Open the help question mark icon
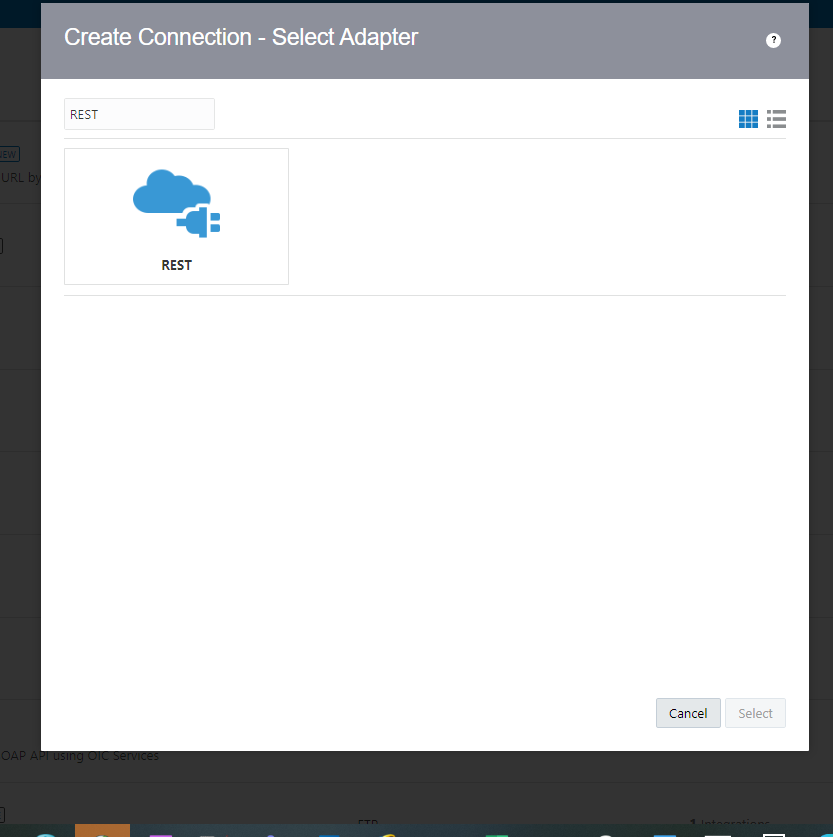This screenshot has height=837, width=833. (773, 40)
